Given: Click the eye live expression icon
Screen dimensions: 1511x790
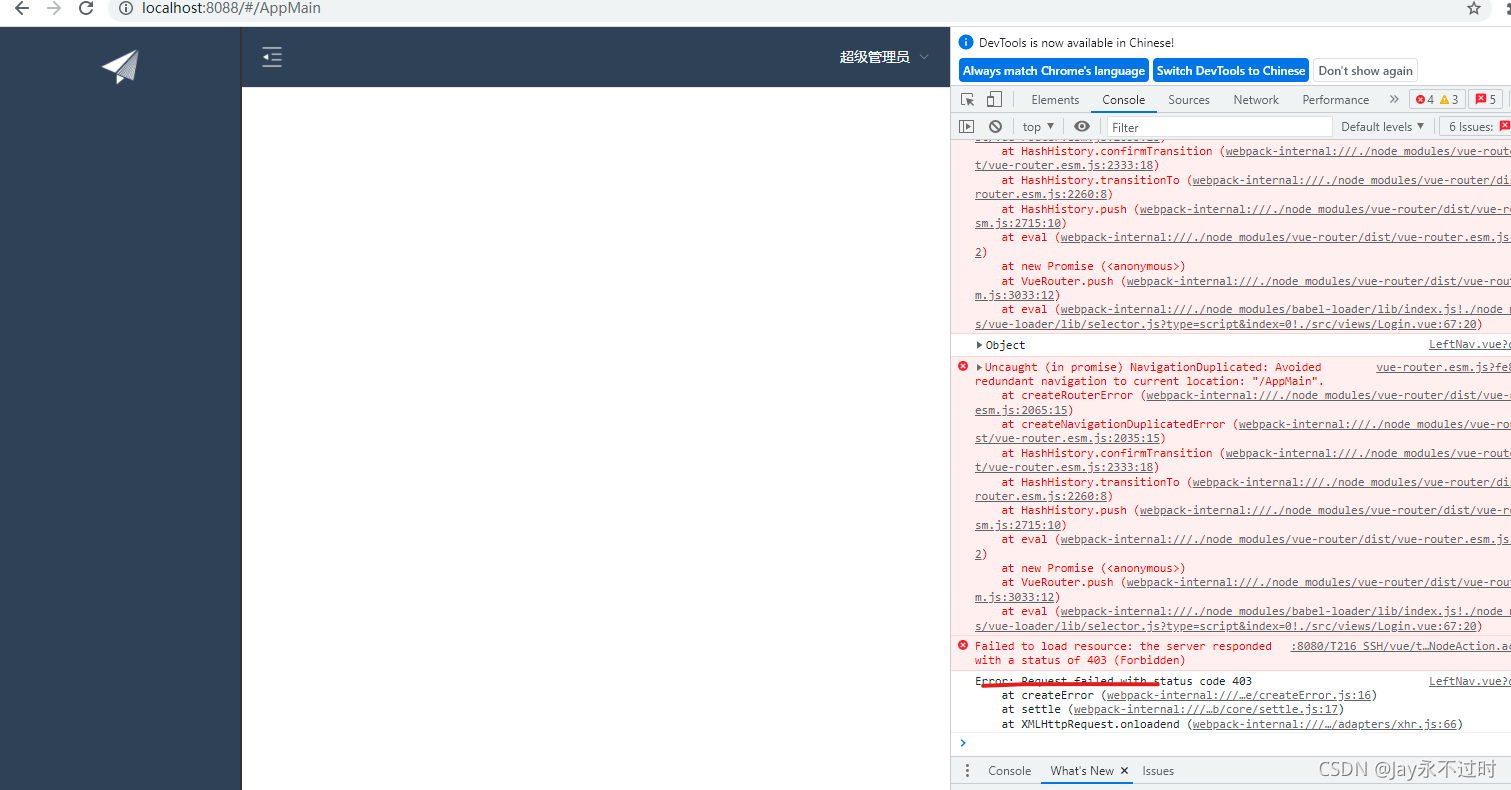Looking at the screenshot, I should pos(1082,127).
